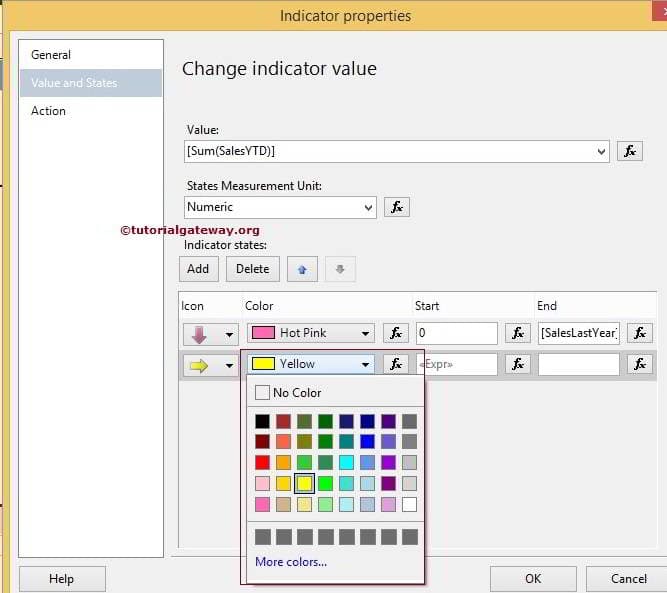
Task: Open the Numeric measurement unit dropdown
Action: [x=368, y=208]
